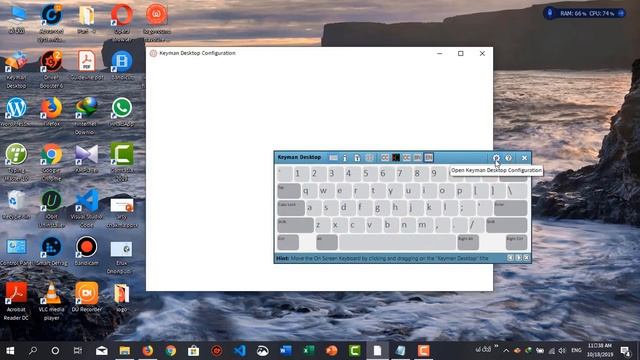Select Control Panel desktop shortcut

[16, 251]
